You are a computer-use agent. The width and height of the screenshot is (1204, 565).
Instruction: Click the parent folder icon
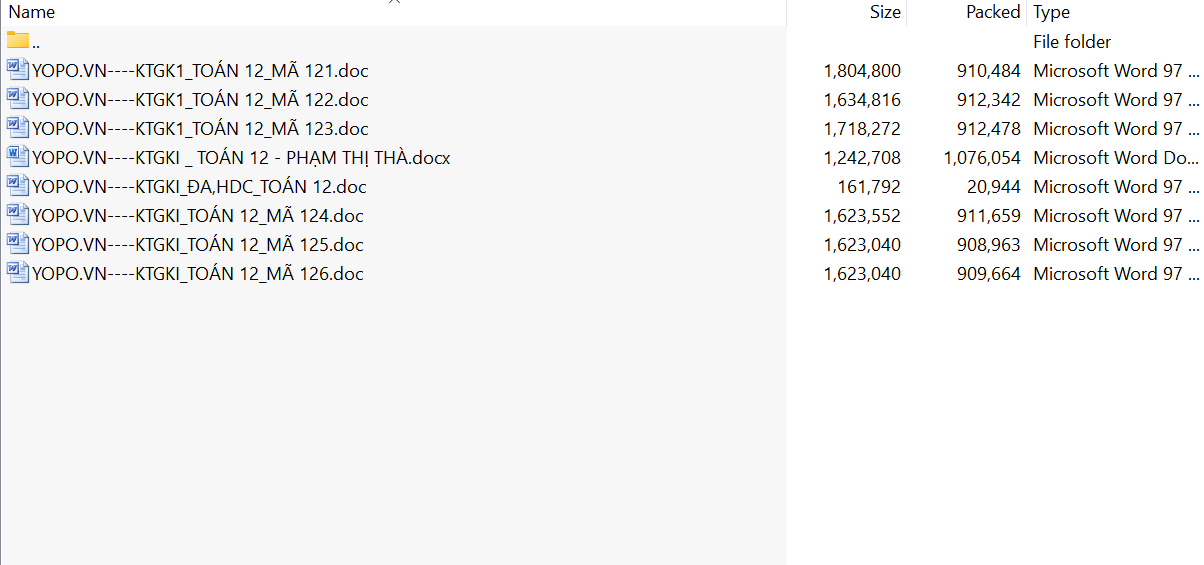pyautogui.click(x=18, y=41)
